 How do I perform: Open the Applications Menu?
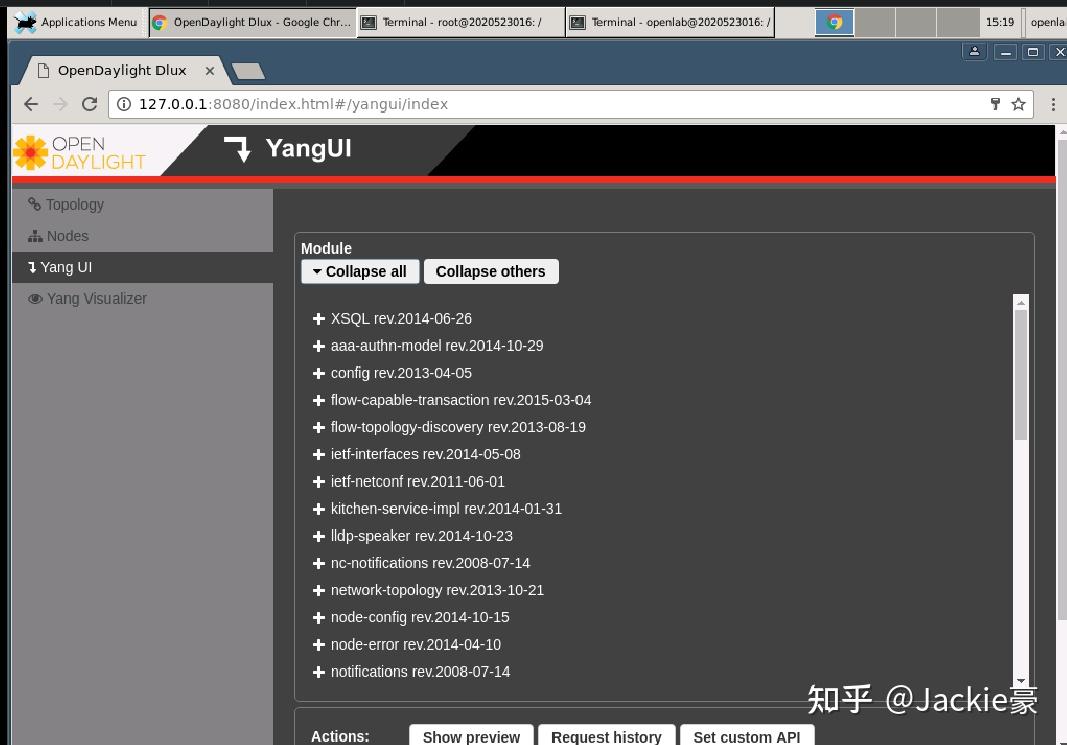[75, 21]
